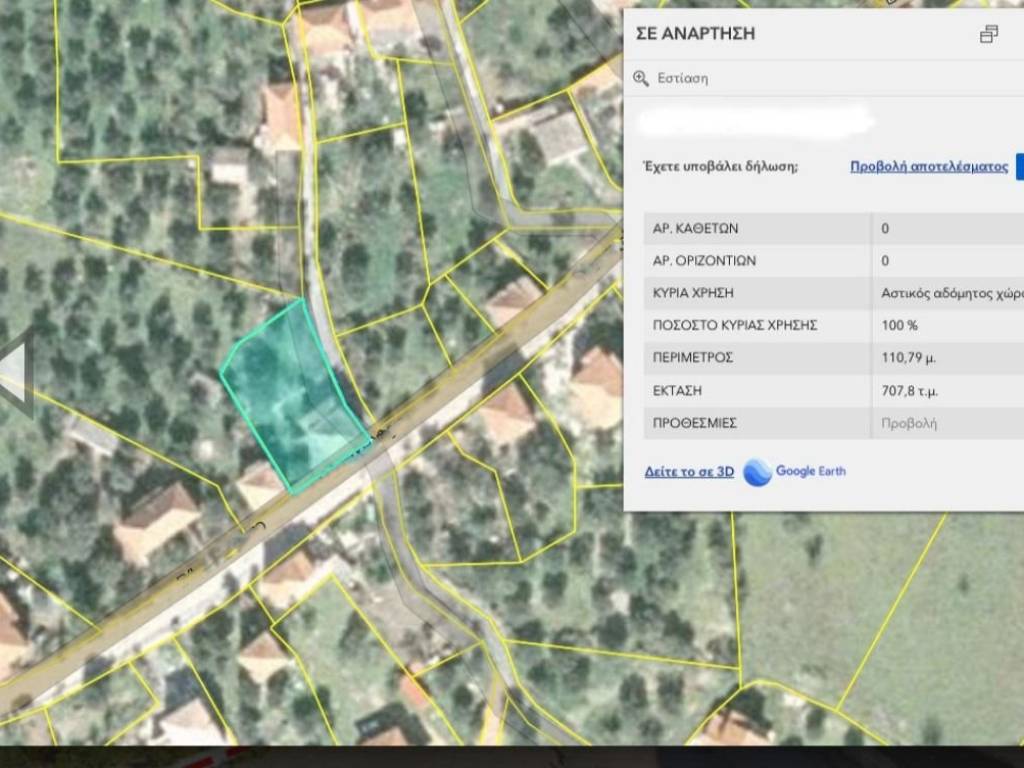Click Προβολή in the ΠΡΟΘΕΣΜΙΕΣ row
1024x768 pixels.
tap(908, 423)
